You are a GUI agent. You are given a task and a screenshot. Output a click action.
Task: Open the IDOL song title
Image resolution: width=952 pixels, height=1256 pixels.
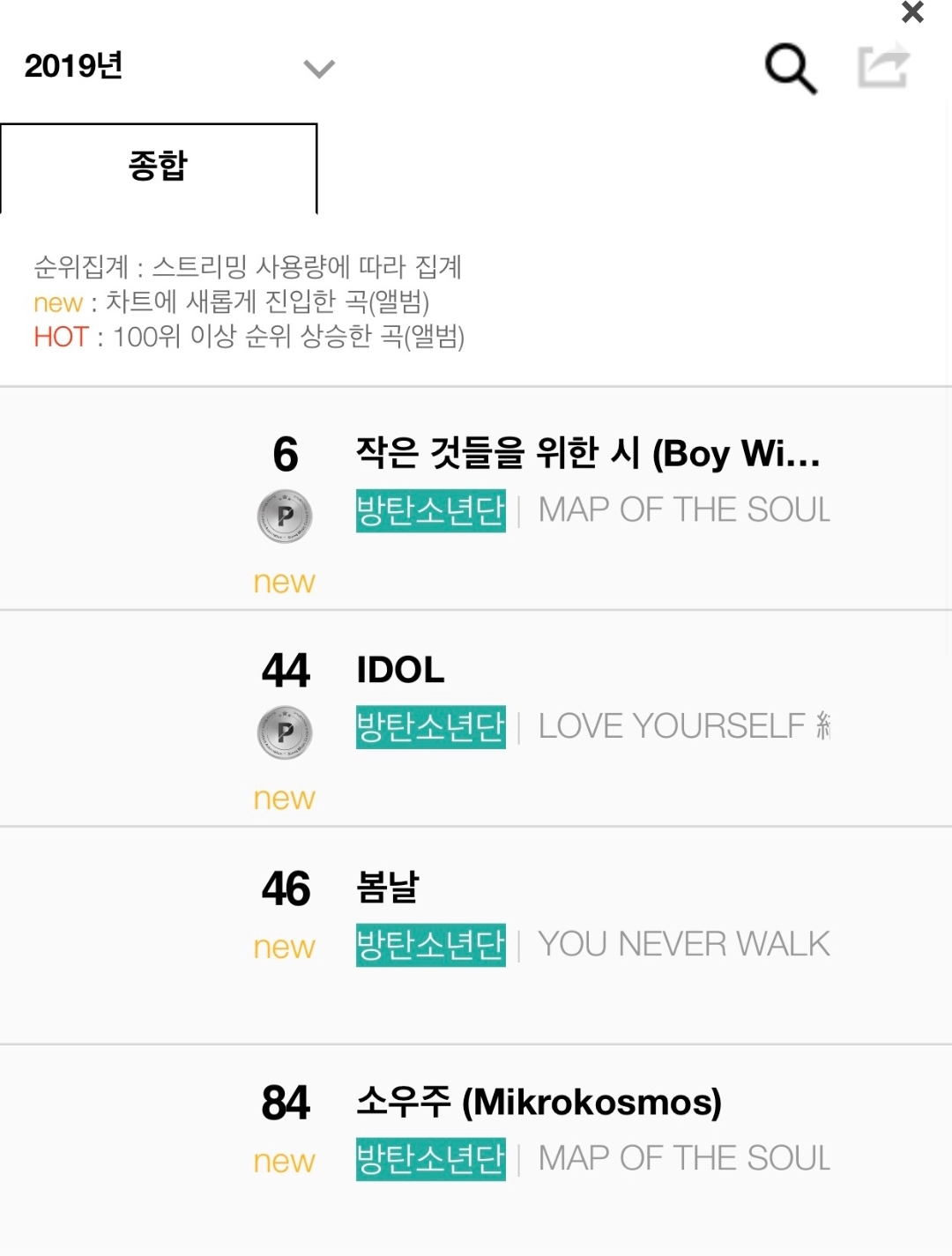400,671
